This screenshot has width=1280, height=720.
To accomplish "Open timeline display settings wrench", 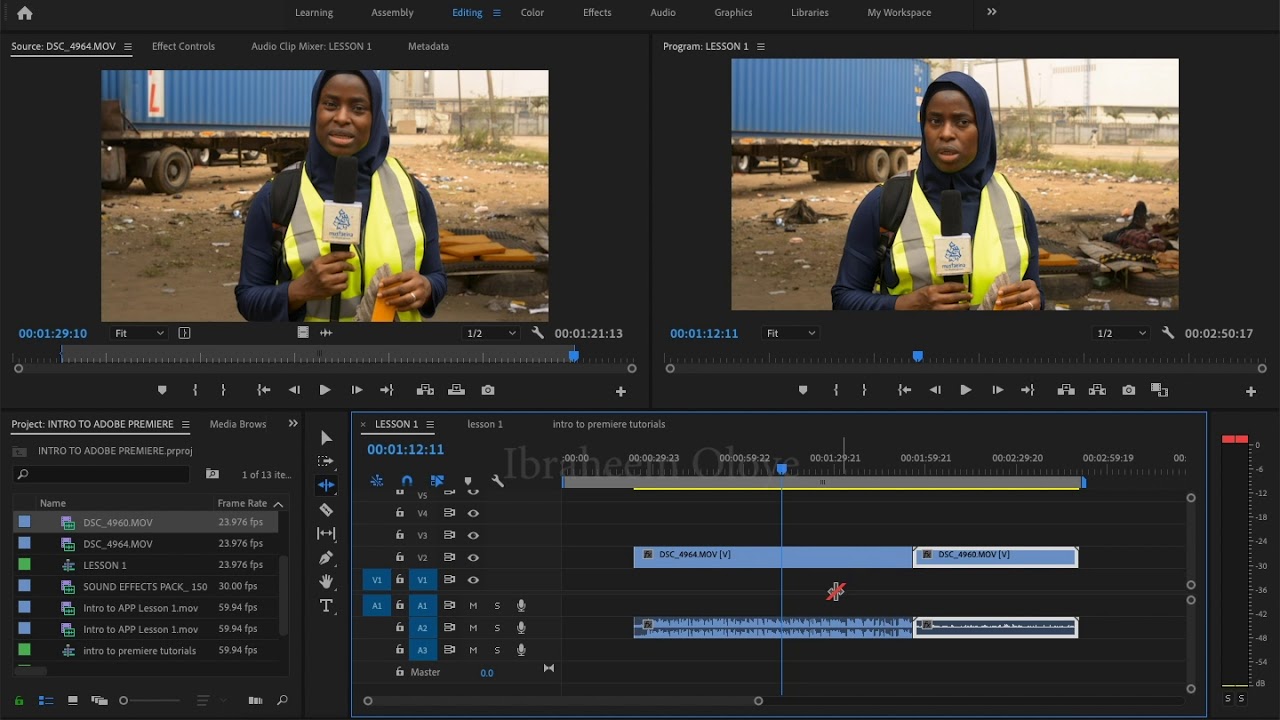I will pos(498,481).
